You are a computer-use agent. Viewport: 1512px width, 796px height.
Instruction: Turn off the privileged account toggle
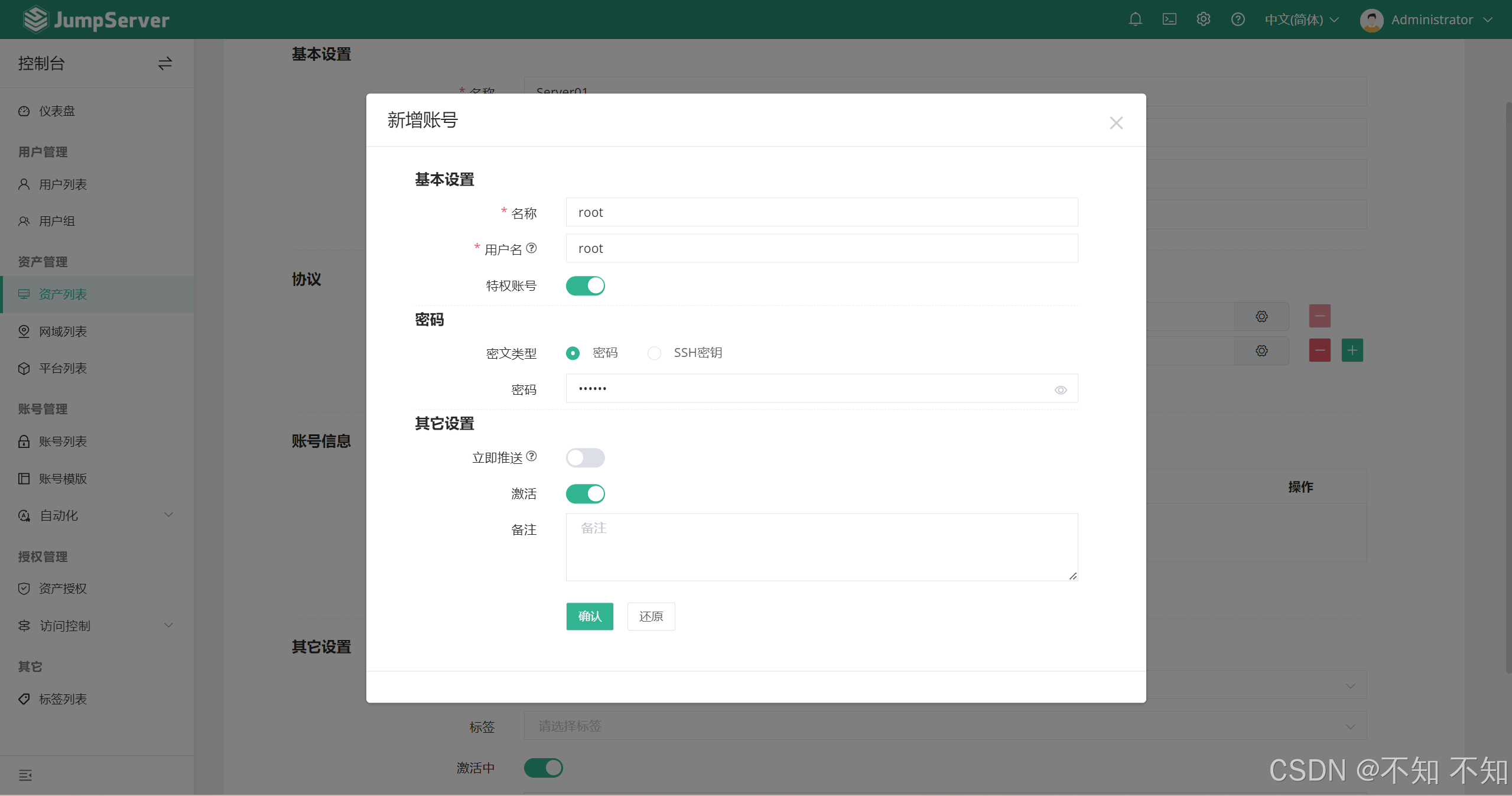(x=585, y=286)
